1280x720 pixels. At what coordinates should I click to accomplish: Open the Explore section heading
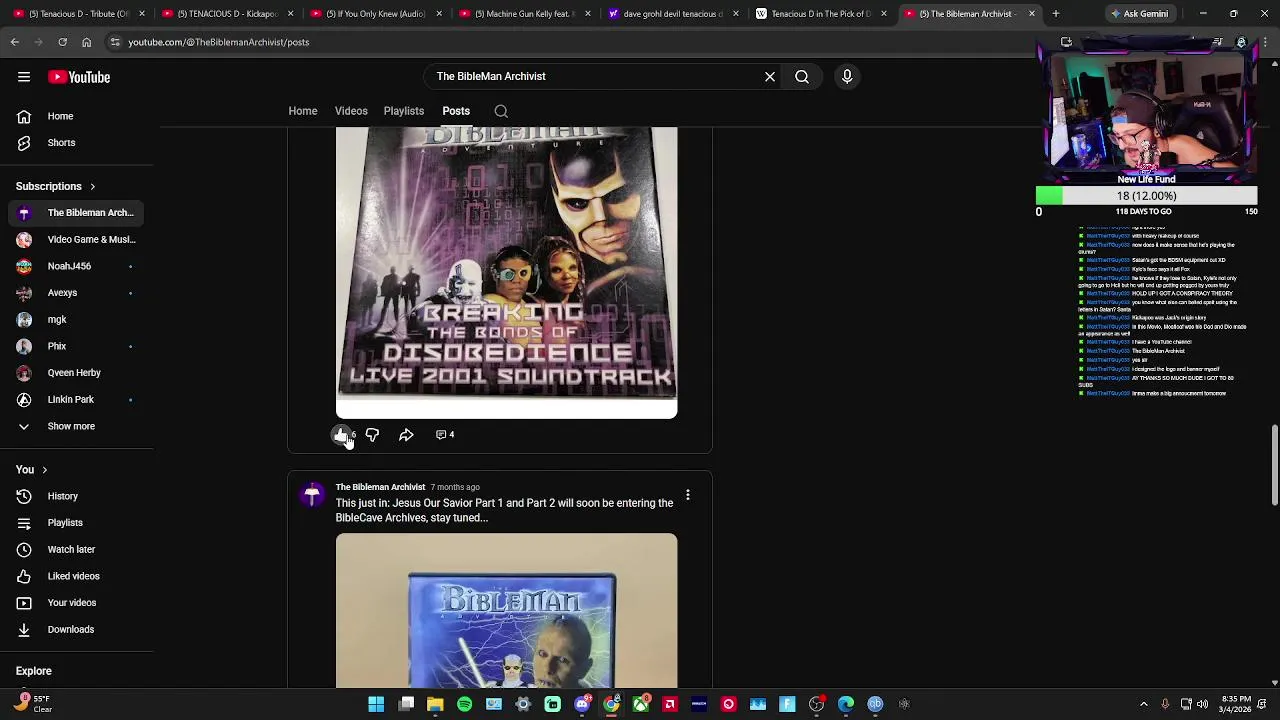[x=33, y=671]
